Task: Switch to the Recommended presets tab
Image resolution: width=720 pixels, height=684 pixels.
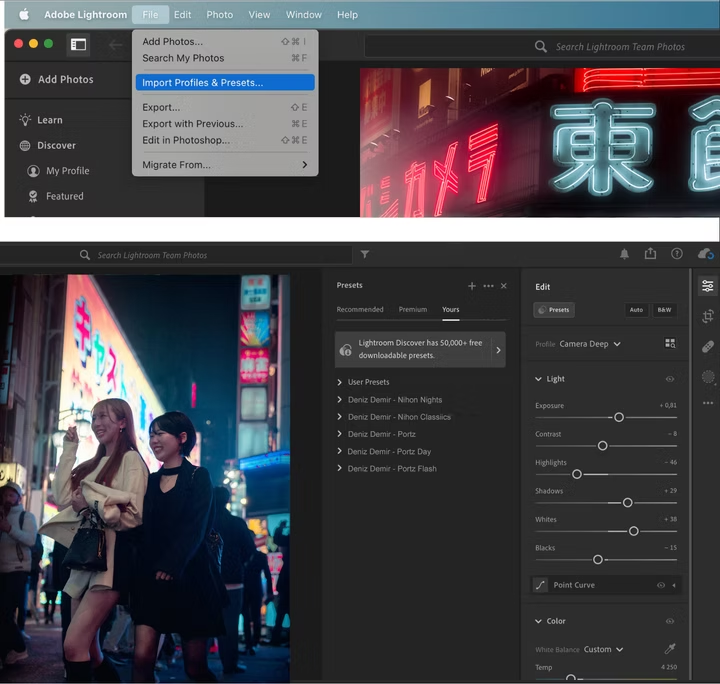Action: point(360,309)
